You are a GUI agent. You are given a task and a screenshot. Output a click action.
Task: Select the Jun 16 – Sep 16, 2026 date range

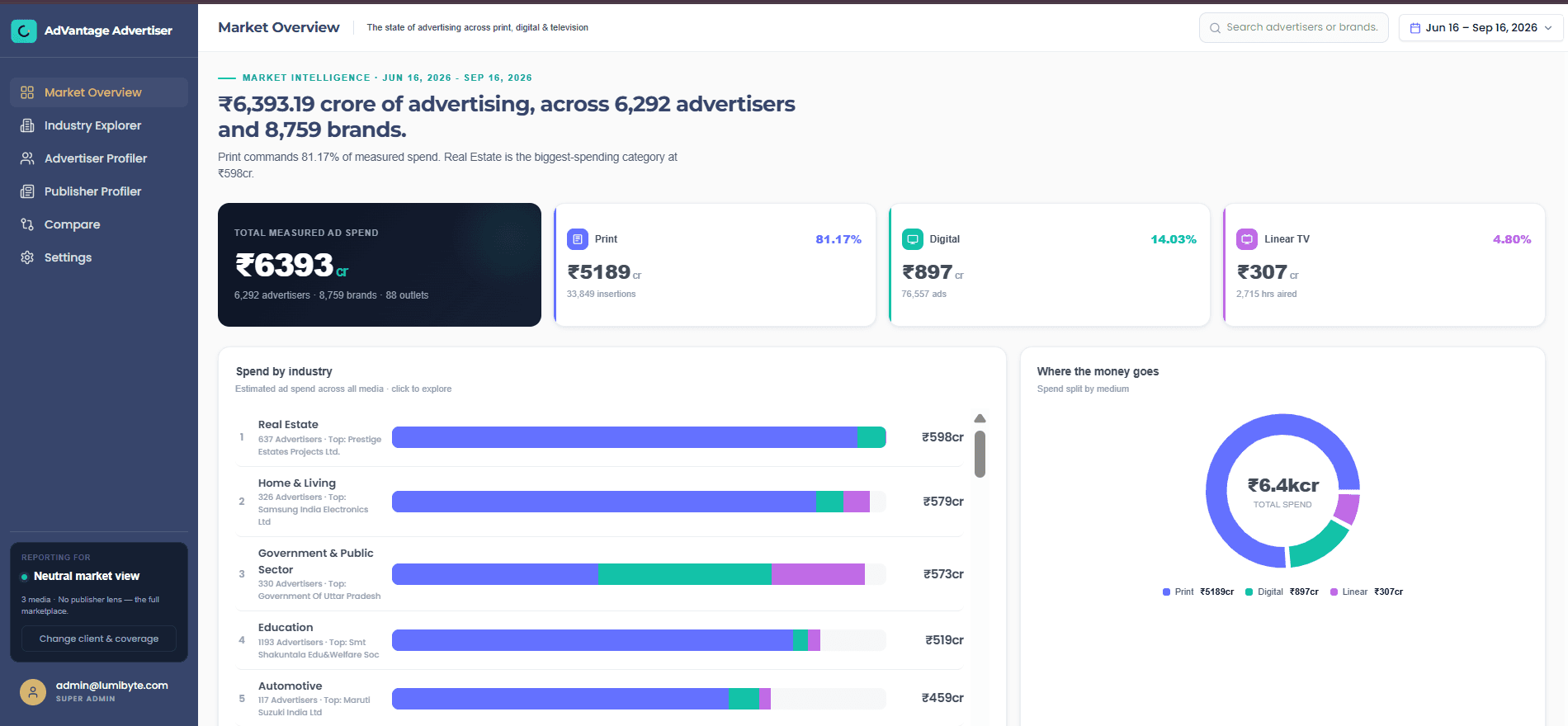tap(1481, 28)
